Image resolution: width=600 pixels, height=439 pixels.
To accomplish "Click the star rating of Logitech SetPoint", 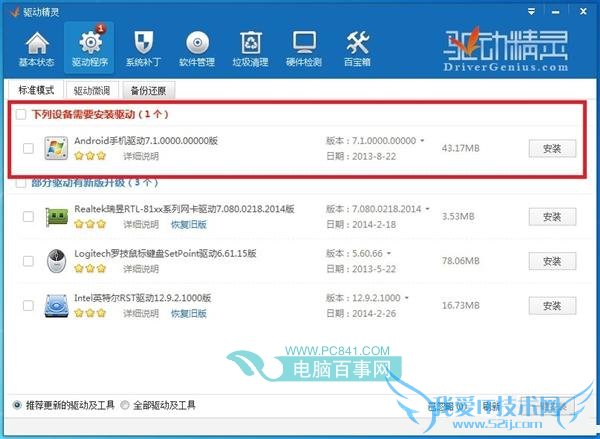I will [90, 269].
